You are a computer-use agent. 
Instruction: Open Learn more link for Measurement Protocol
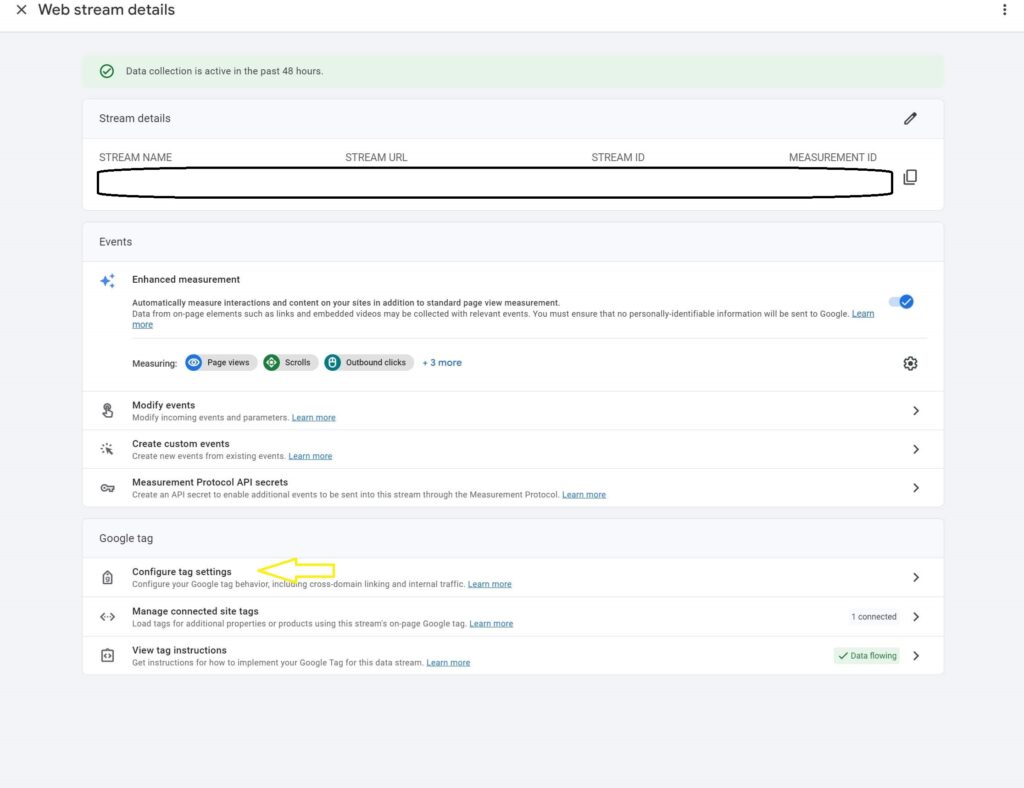click(x=584, y=495)
